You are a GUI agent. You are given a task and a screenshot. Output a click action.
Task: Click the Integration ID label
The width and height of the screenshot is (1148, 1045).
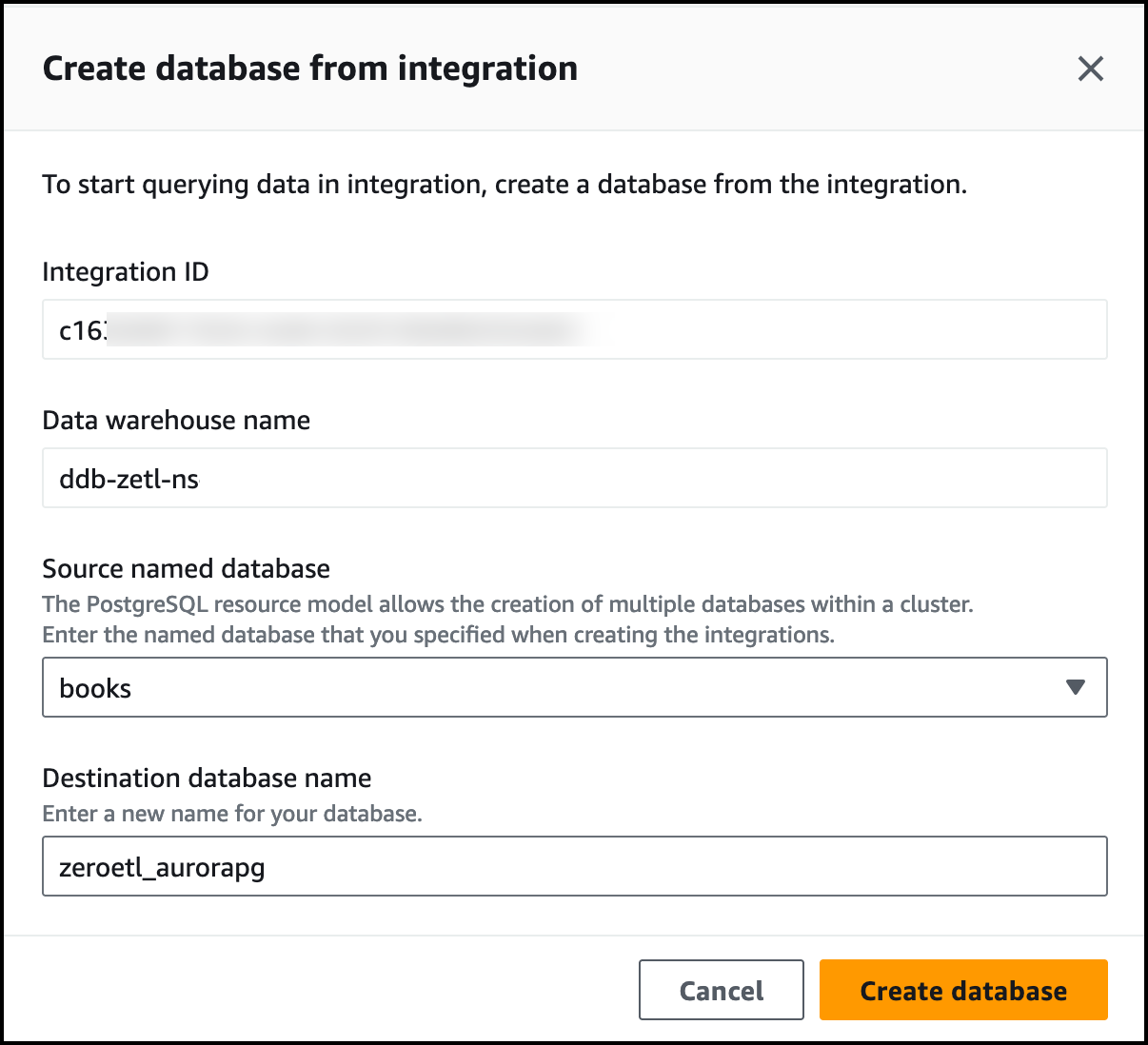click(x=126, y=272)
